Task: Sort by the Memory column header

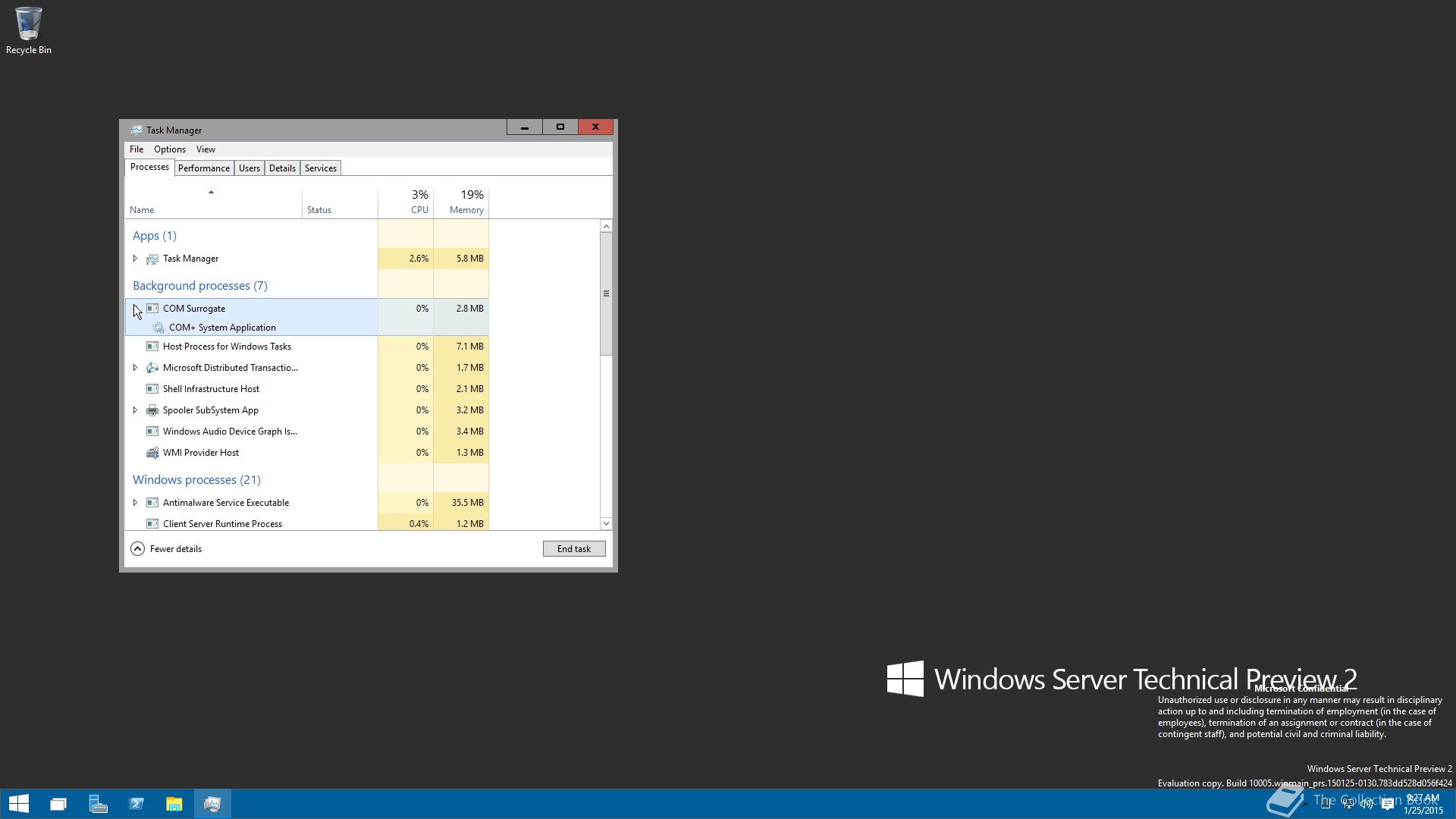Action: 461,202
